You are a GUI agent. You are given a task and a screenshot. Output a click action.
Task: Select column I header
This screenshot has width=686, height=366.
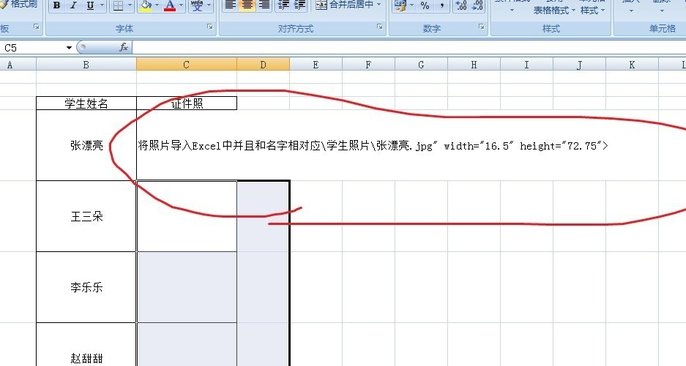(527, 65)
